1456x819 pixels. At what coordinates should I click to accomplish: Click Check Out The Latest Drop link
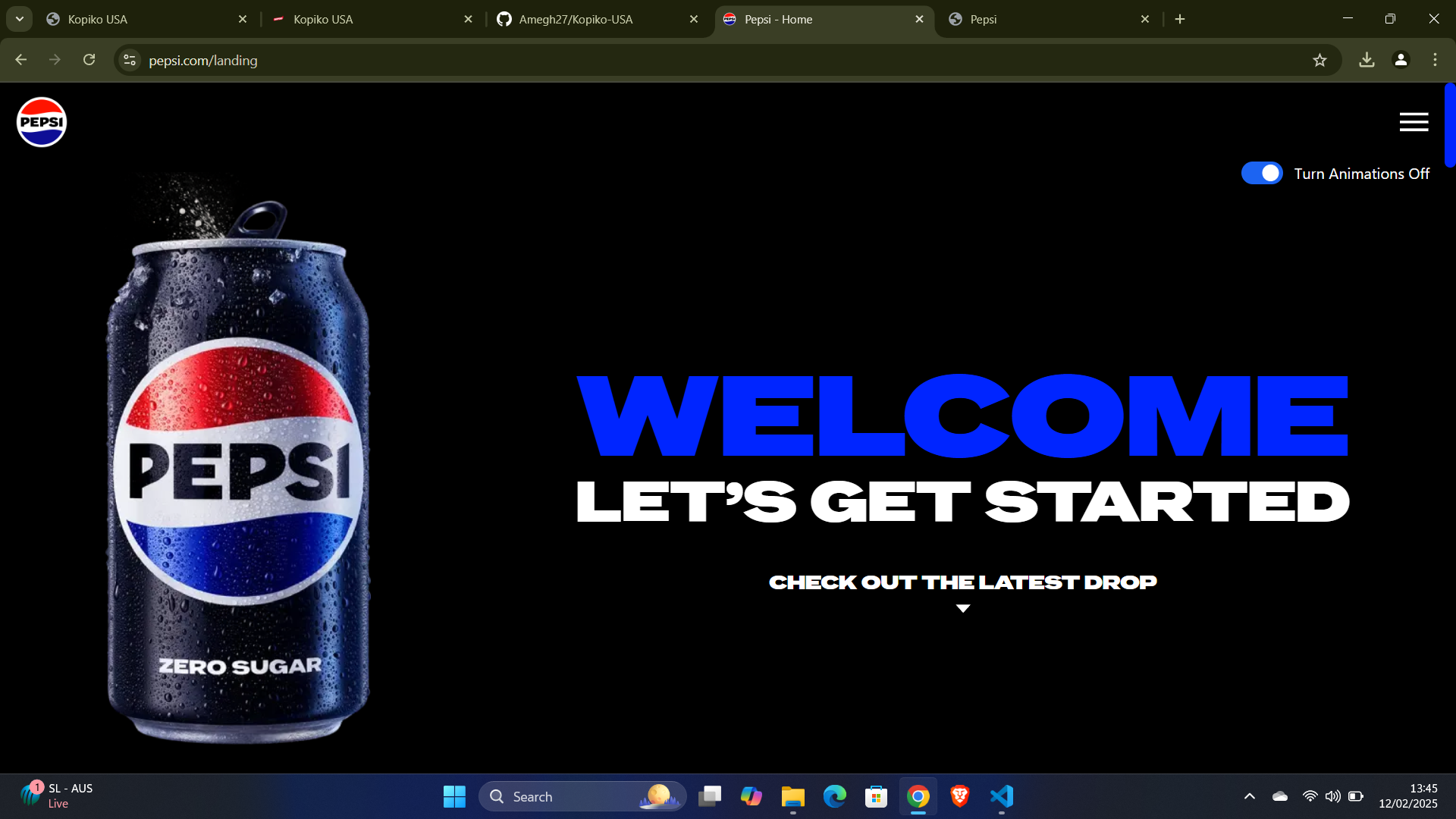click(x=962, y=582)
